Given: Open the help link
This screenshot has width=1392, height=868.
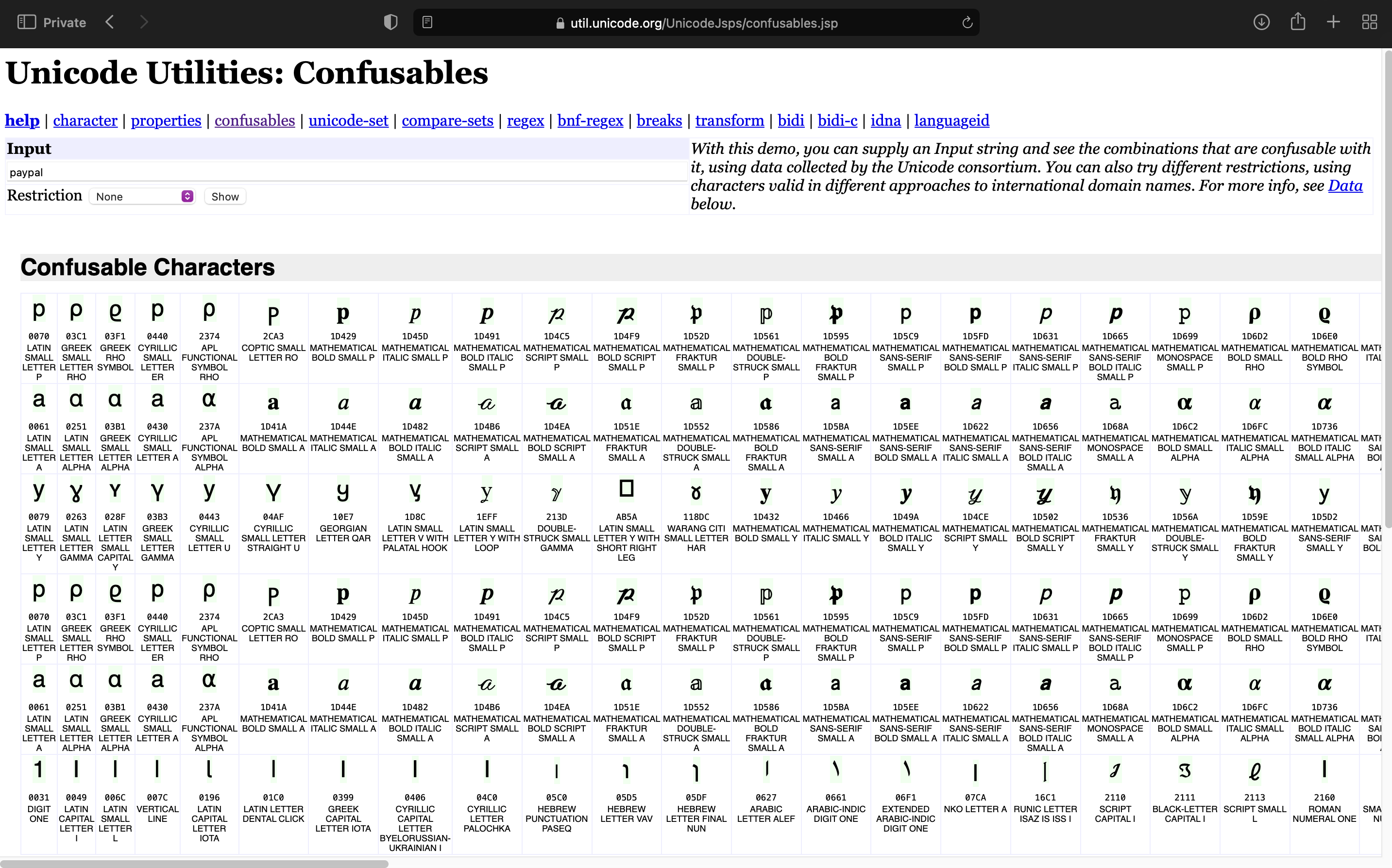Looking at the screenshot, I should click(x=22, y=120).
